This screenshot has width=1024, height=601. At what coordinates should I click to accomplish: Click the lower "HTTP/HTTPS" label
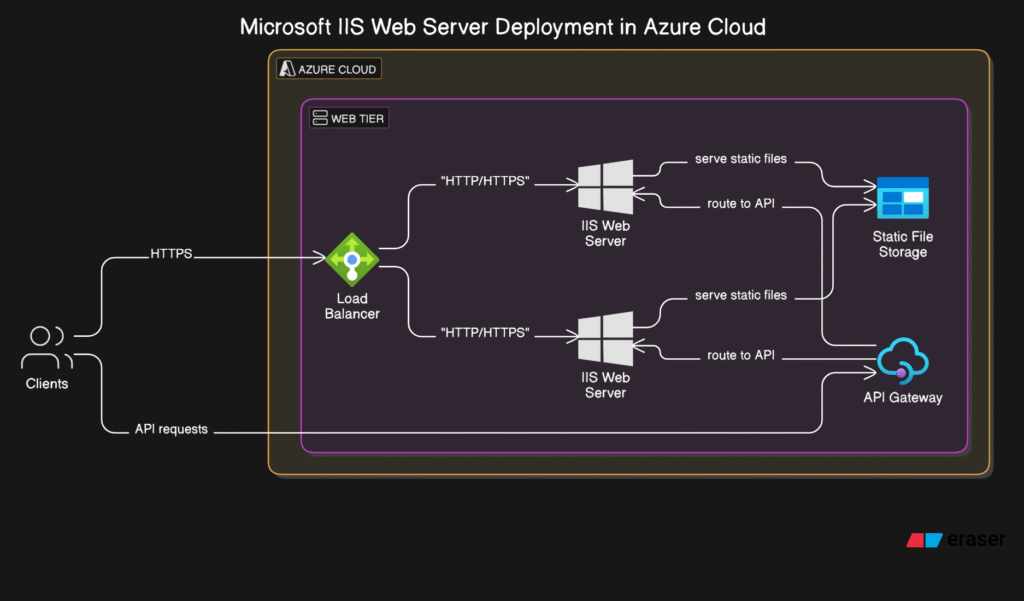click(x=485, y=333)
